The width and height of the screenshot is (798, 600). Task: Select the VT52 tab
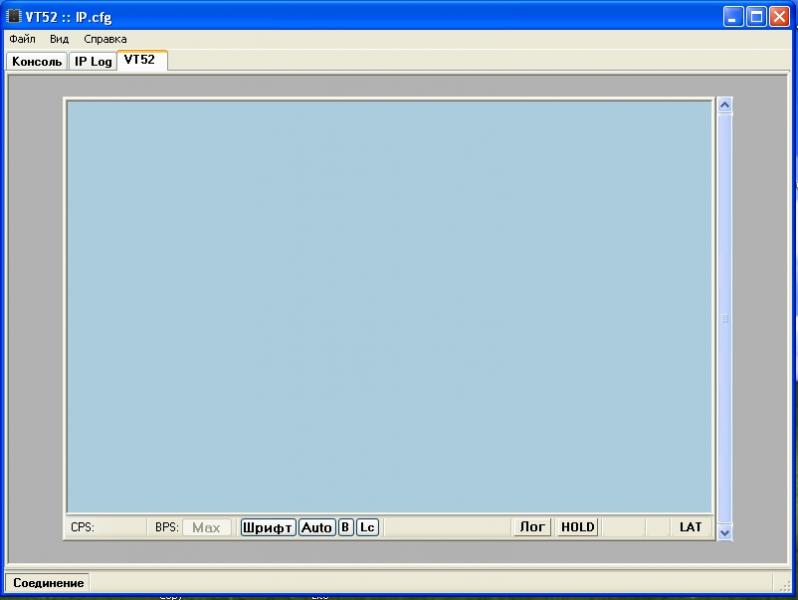pos(140,60)
